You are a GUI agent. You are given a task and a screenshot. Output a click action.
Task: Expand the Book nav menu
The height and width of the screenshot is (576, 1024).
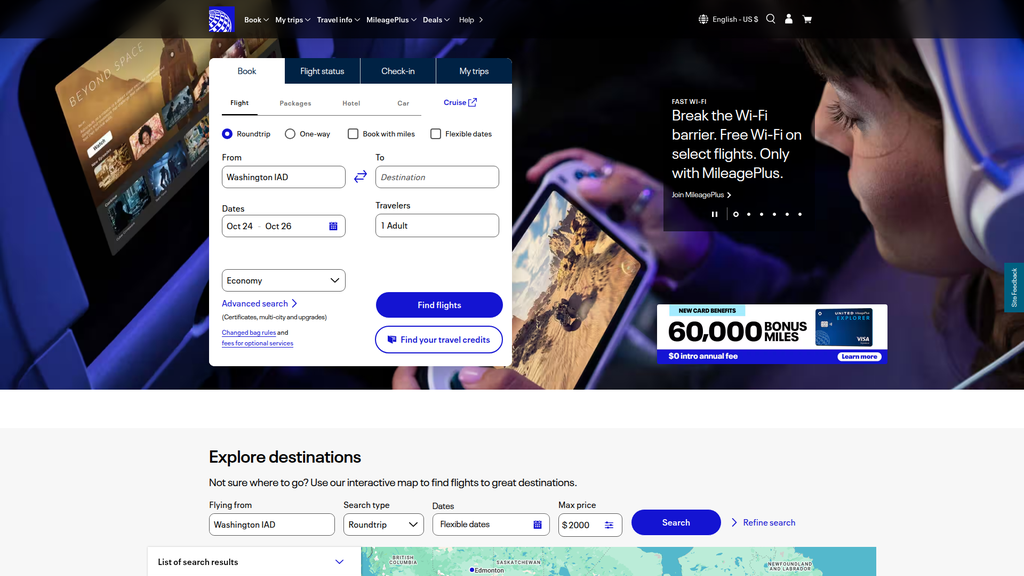click(x=257, y=20)
